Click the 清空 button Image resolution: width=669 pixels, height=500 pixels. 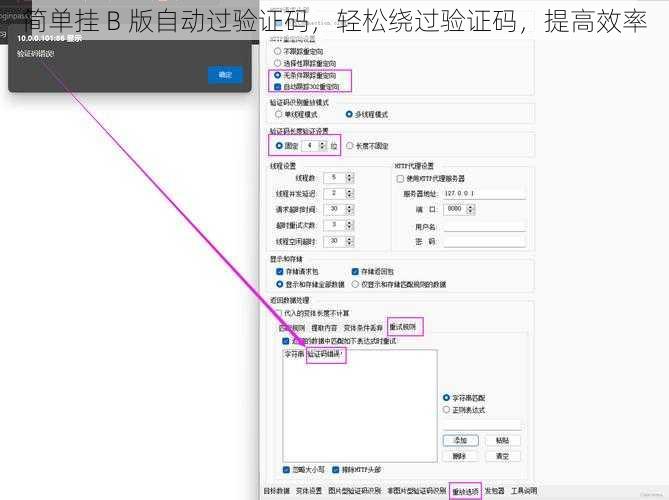point(503,456)
